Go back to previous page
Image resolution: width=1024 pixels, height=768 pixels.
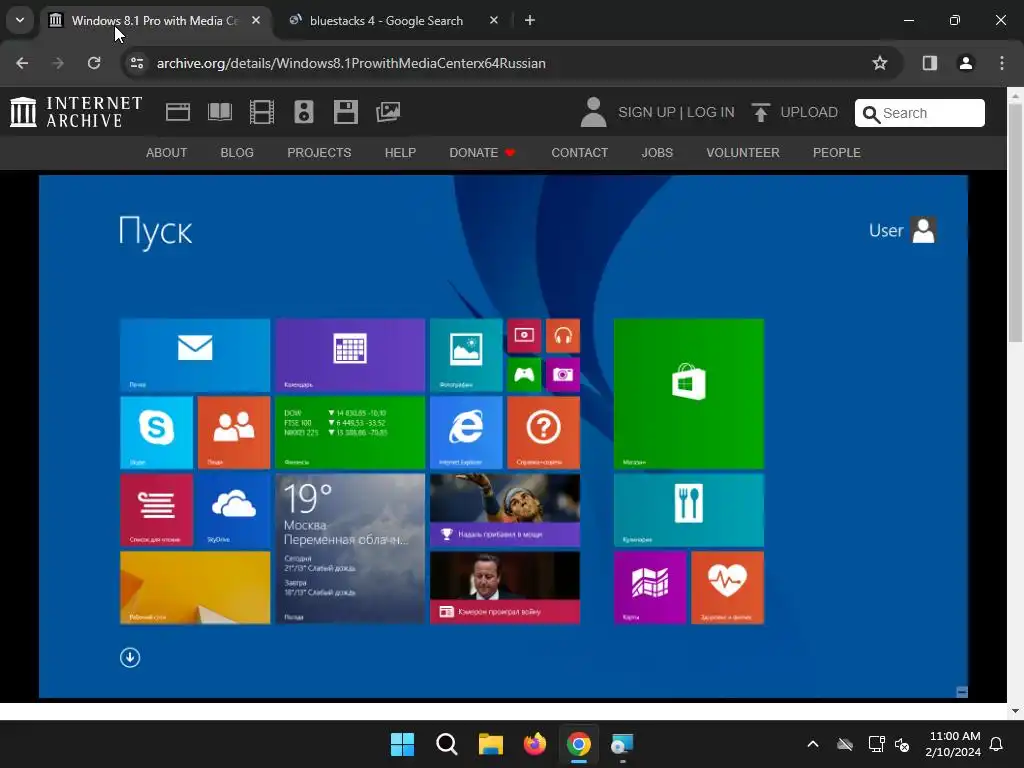[x=22, y=63]
